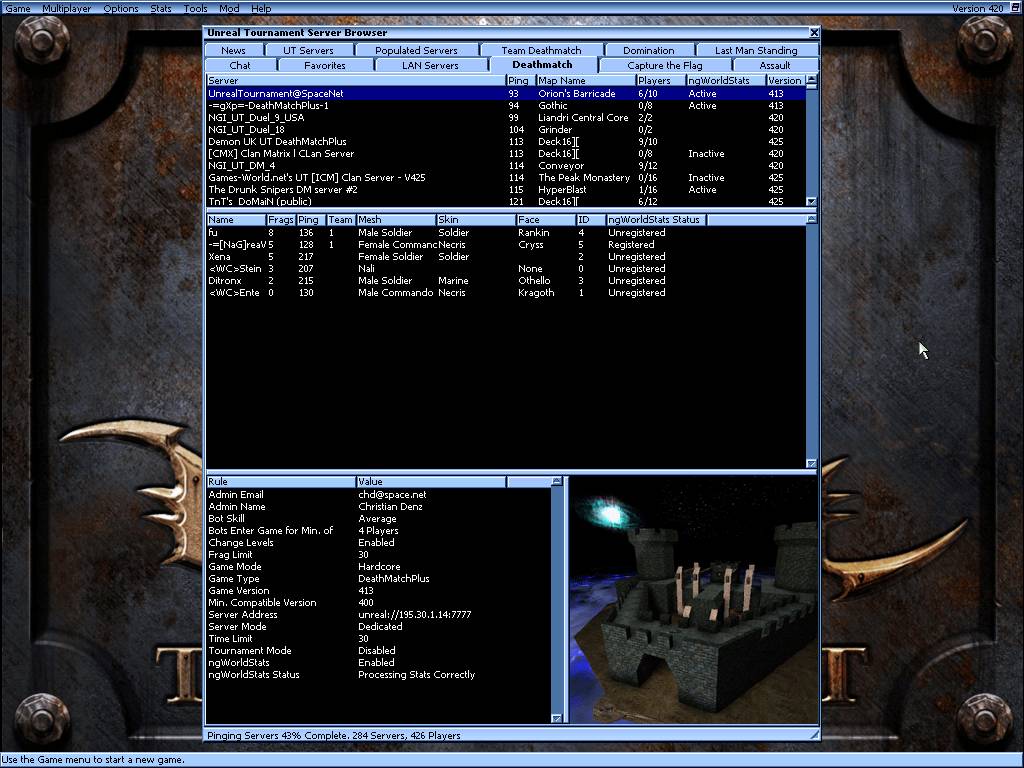This screenshot has height=768, width=1024.
Task: Open the Tools menu
Action: [x=195, y=8]
